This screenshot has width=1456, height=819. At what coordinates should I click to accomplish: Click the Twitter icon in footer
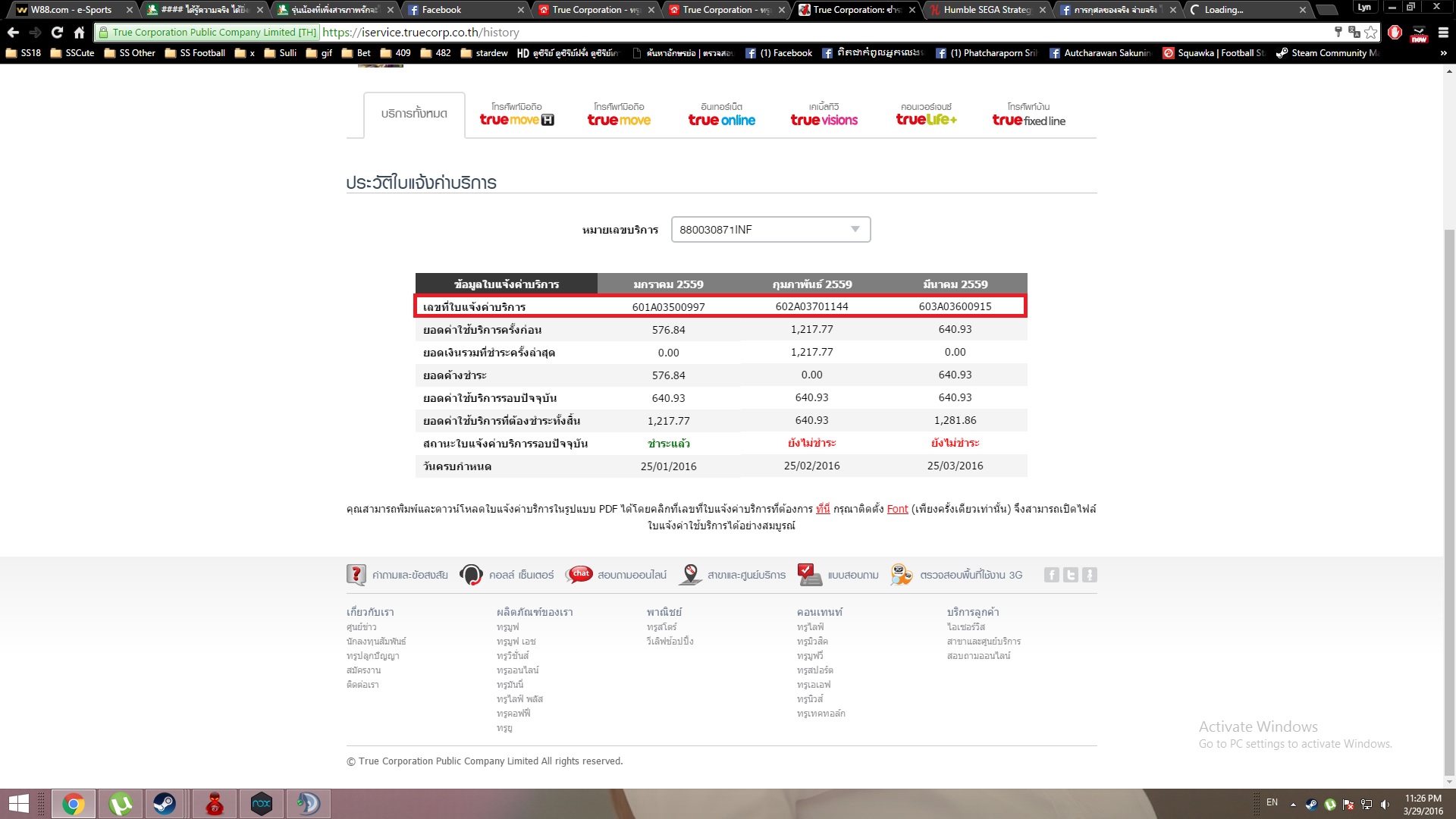coord(1070,575)
